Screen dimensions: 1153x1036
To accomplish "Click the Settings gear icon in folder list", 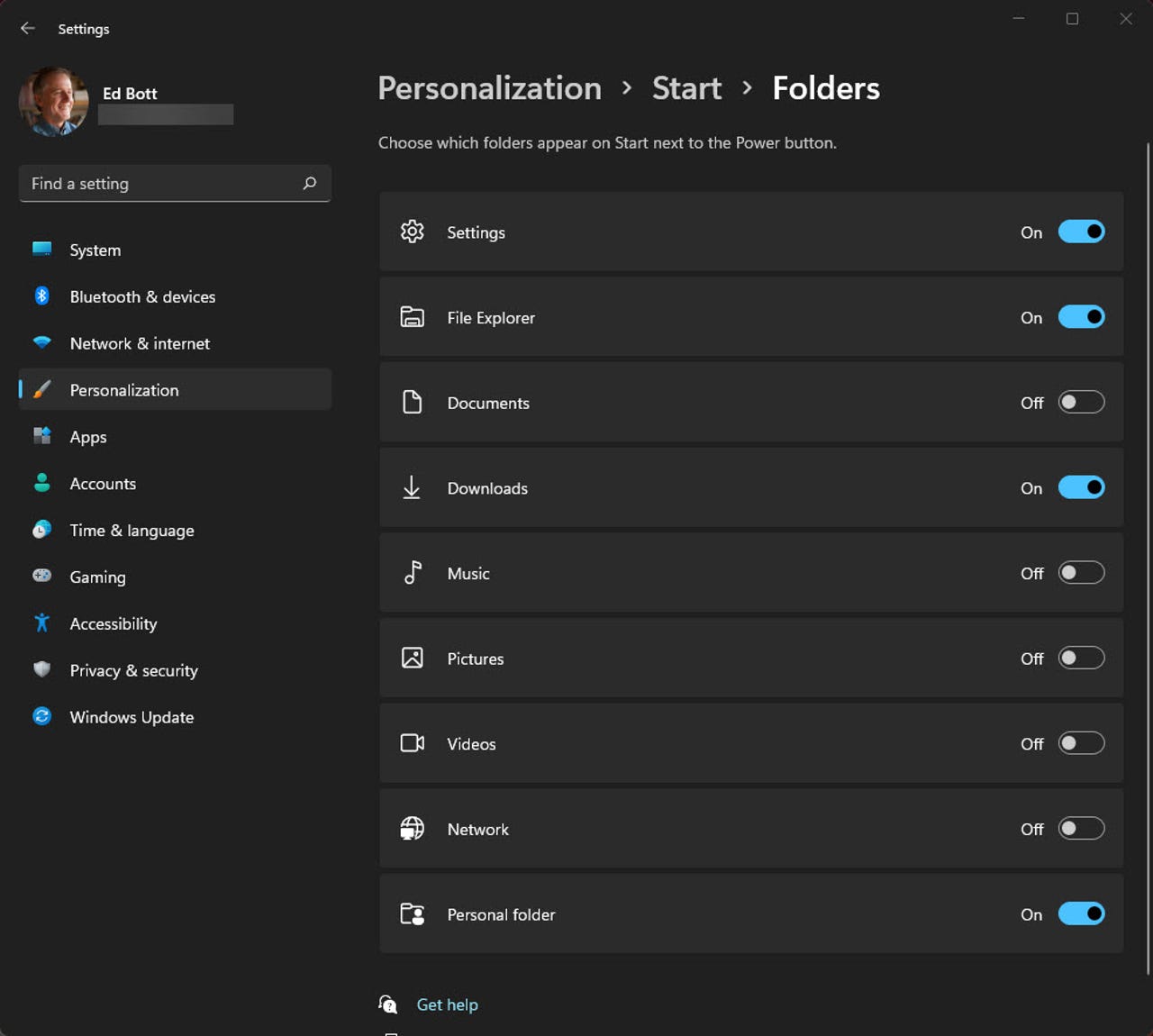I will point(413,232).
